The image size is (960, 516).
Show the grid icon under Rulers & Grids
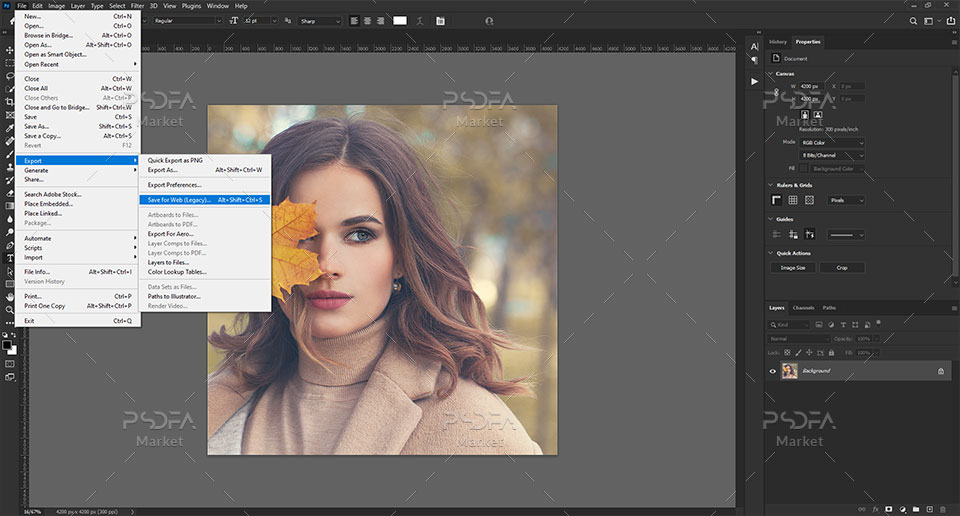(x=793, y=200)
